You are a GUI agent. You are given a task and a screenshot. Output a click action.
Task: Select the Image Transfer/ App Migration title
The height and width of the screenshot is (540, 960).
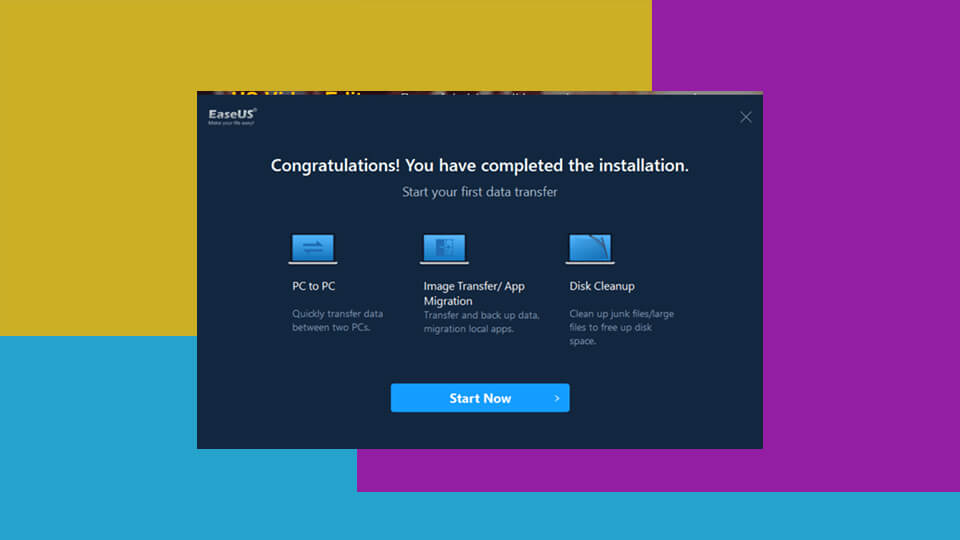click(473, 293)
